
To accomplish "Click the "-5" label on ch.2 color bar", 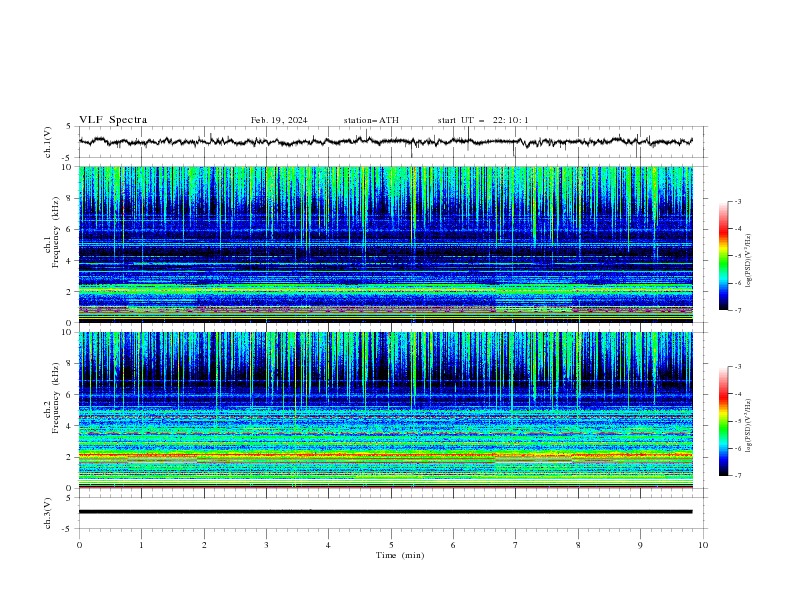I will pos(737,421).
